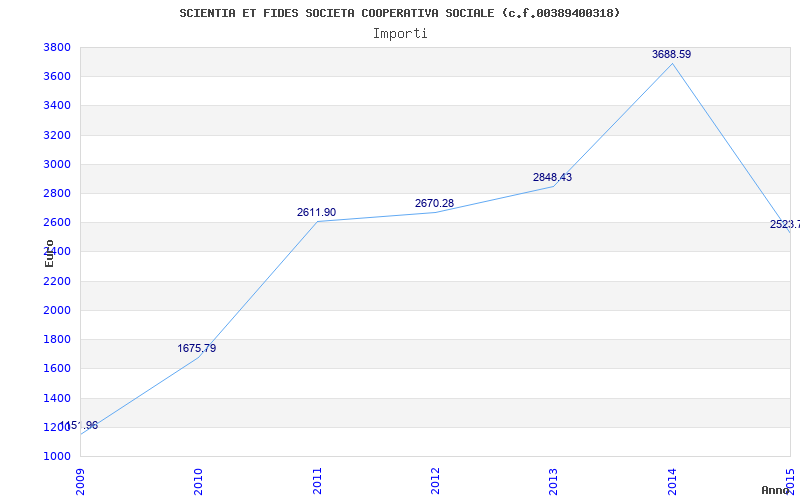This screenshot has height=500, width=800.
Task: Select the 2014 x-axis label
Action: coord(672,482)
